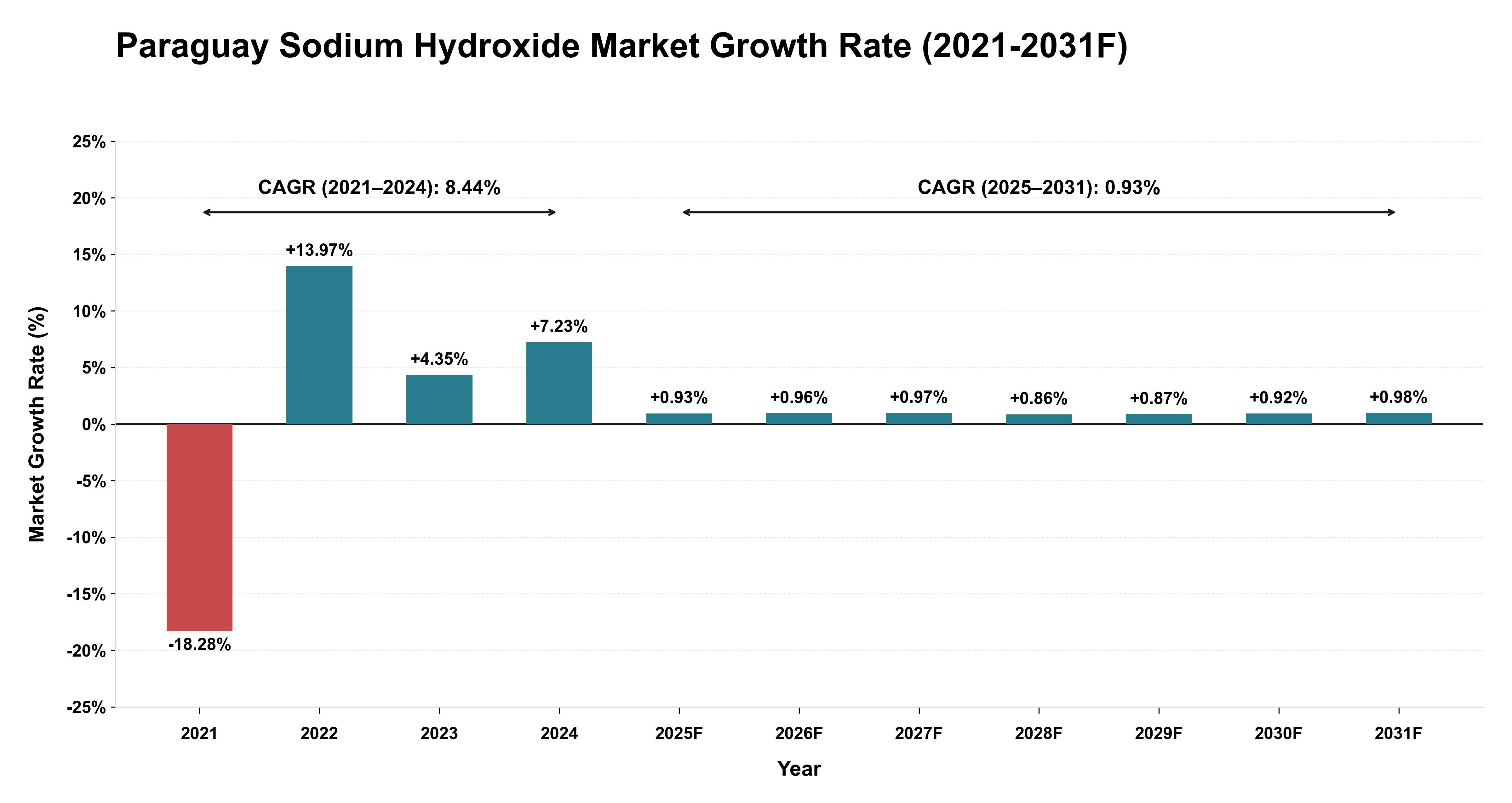Click the red 2021 negative bar
The height and width of the screenshot is (803, 1512).
click(x=200, y=527)
